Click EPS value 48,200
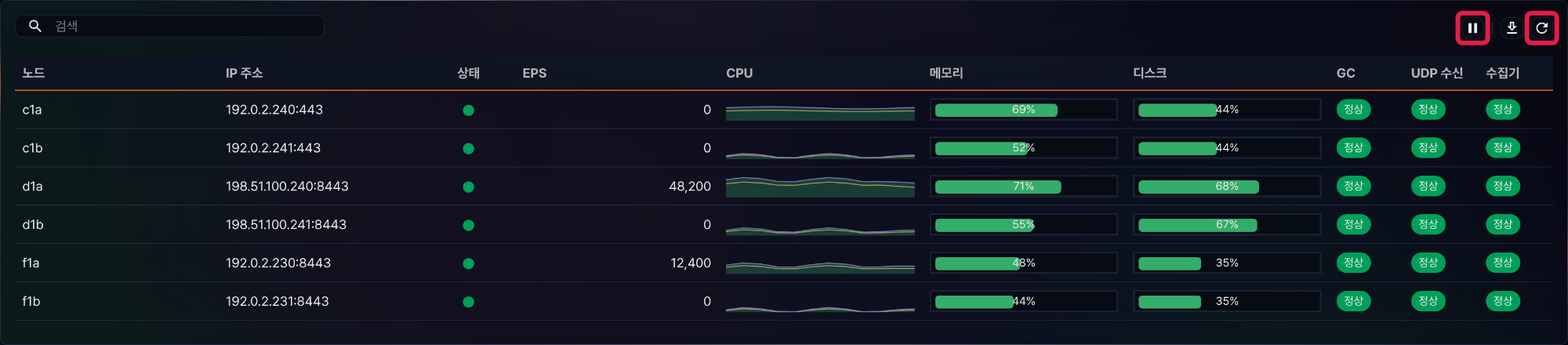The width and height of the screenshot is (1568, 345). (690, 187)
